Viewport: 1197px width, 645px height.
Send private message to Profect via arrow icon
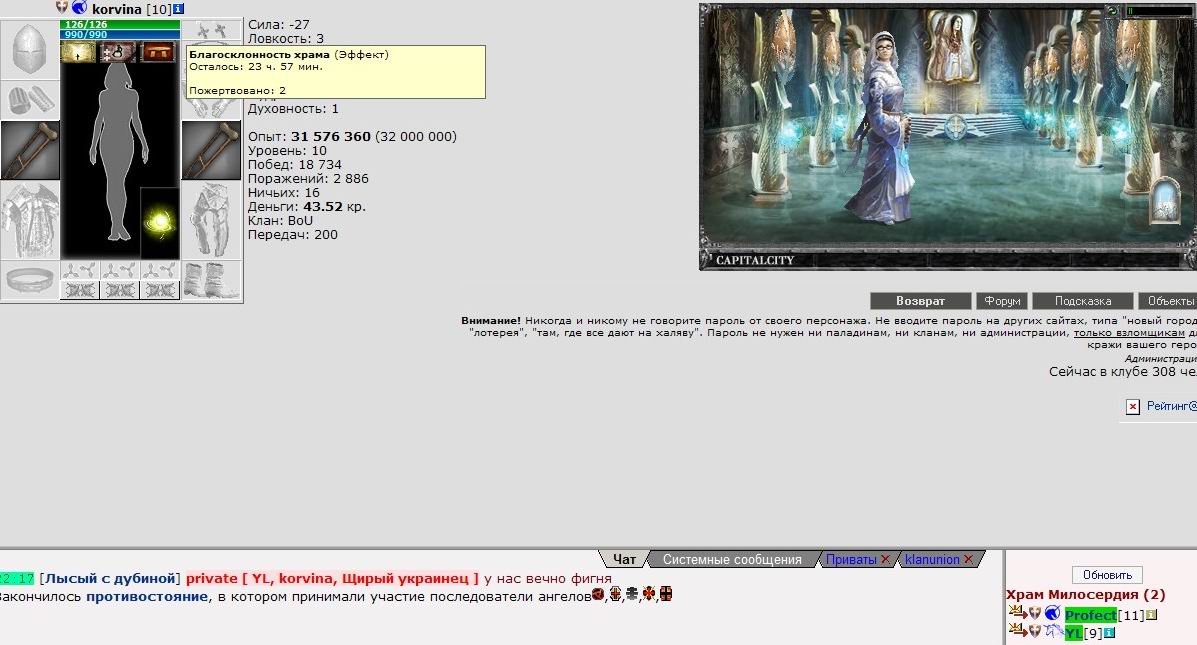pos(1017,612)
